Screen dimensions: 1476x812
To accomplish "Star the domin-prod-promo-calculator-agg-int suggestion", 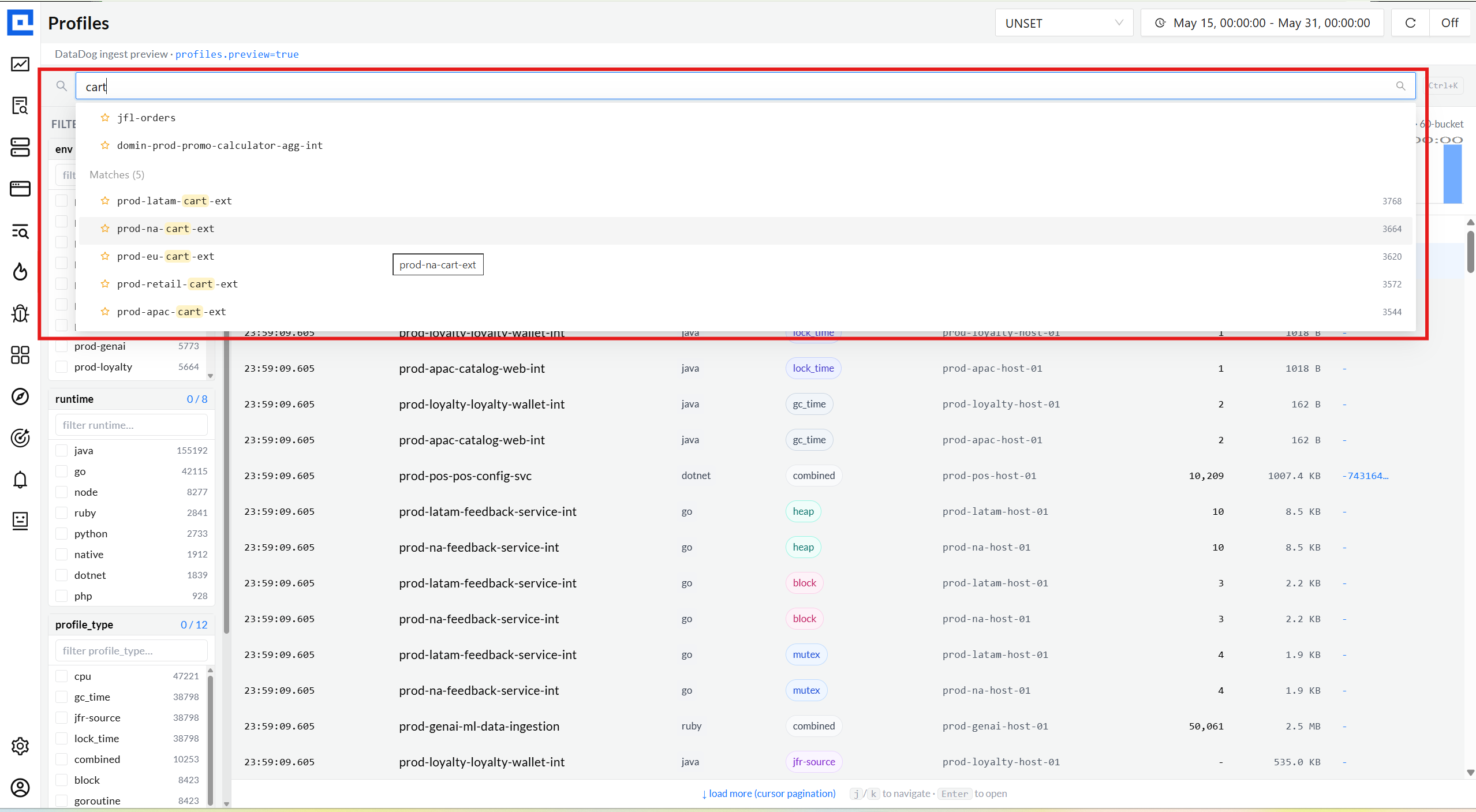I will (105, 145).
